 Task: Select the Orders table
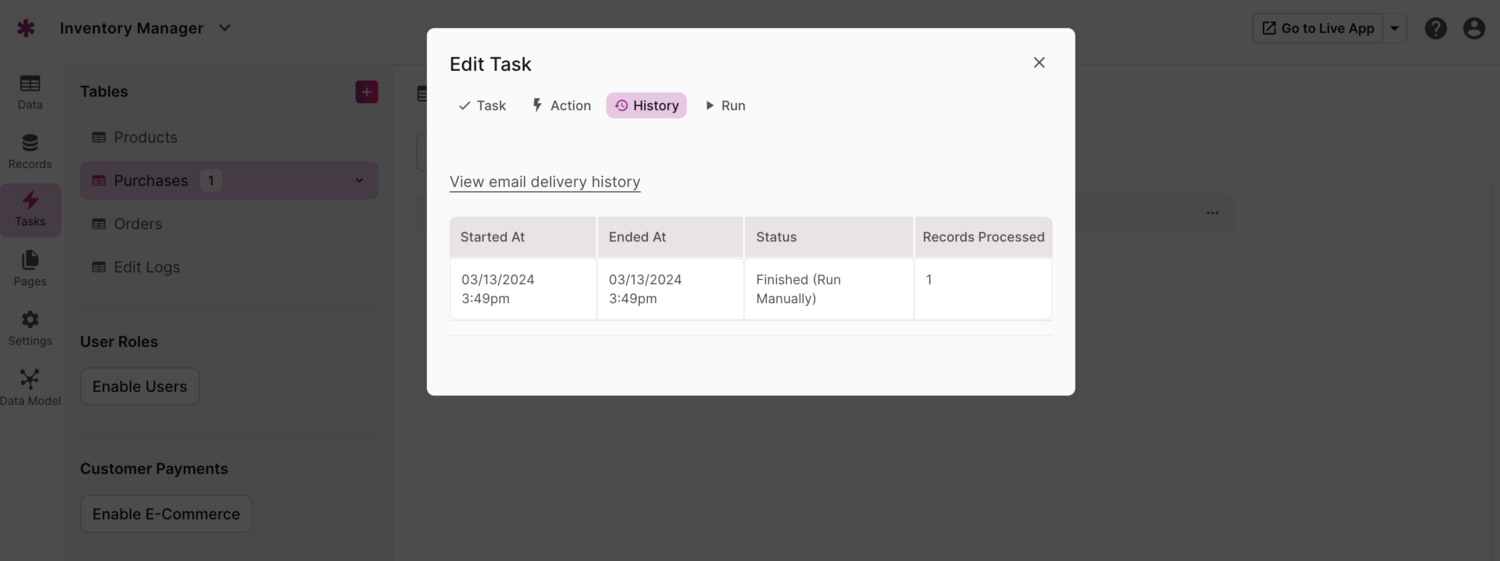[229, 224]
